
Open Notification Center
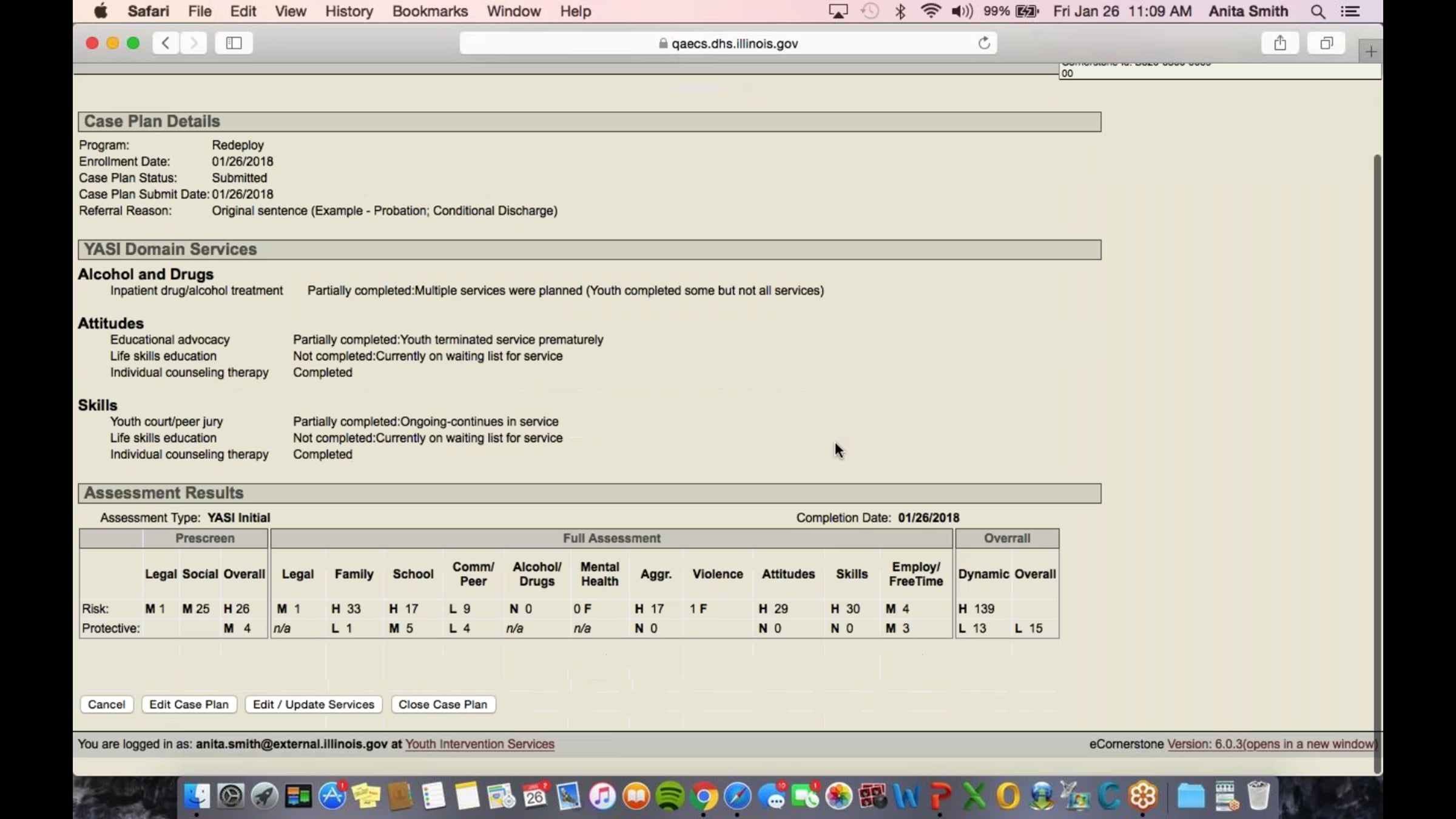pyautogui.click(x=1350, y=11)
